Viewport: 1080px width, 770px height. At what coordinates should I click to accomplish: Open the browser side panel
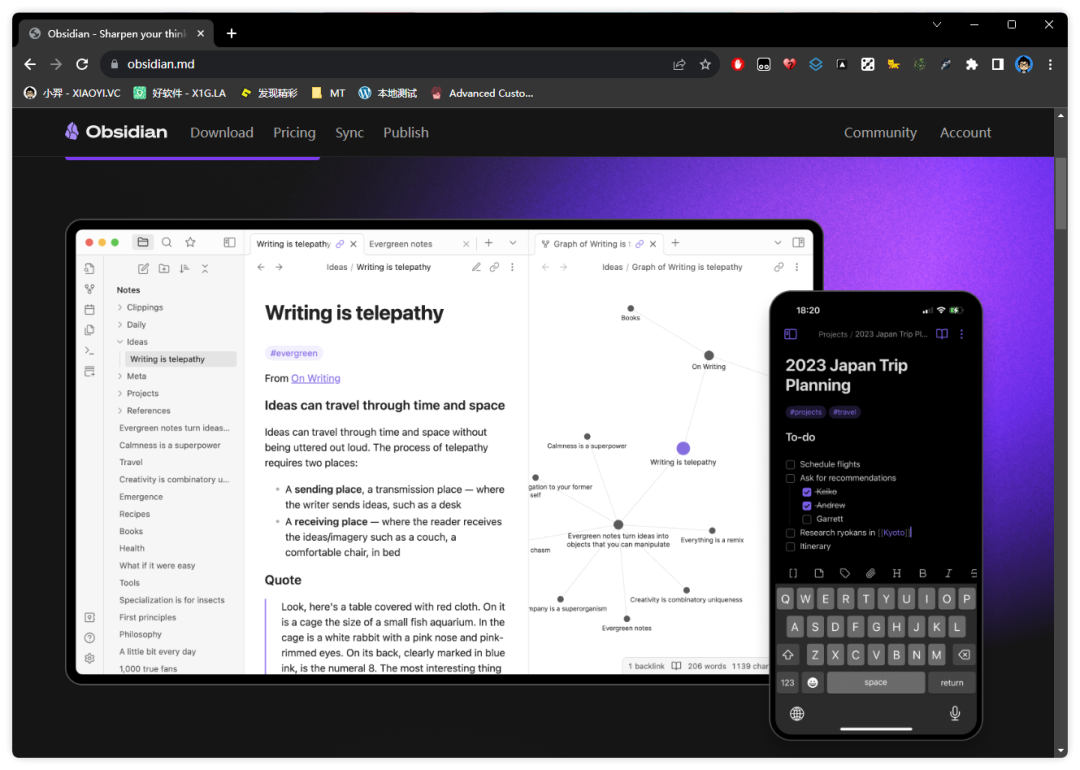click(x=997, y=64)
